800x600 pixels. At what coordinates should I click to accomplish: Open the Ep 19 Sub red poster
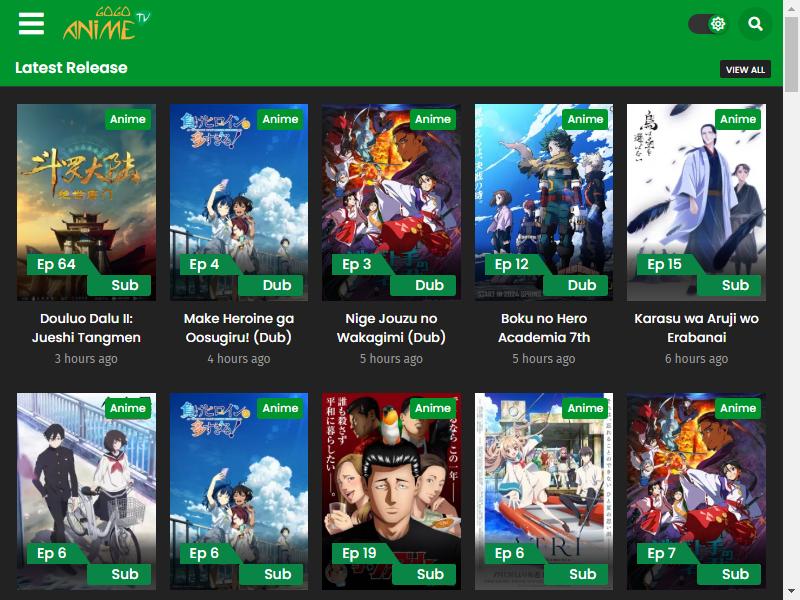[391, 491]
